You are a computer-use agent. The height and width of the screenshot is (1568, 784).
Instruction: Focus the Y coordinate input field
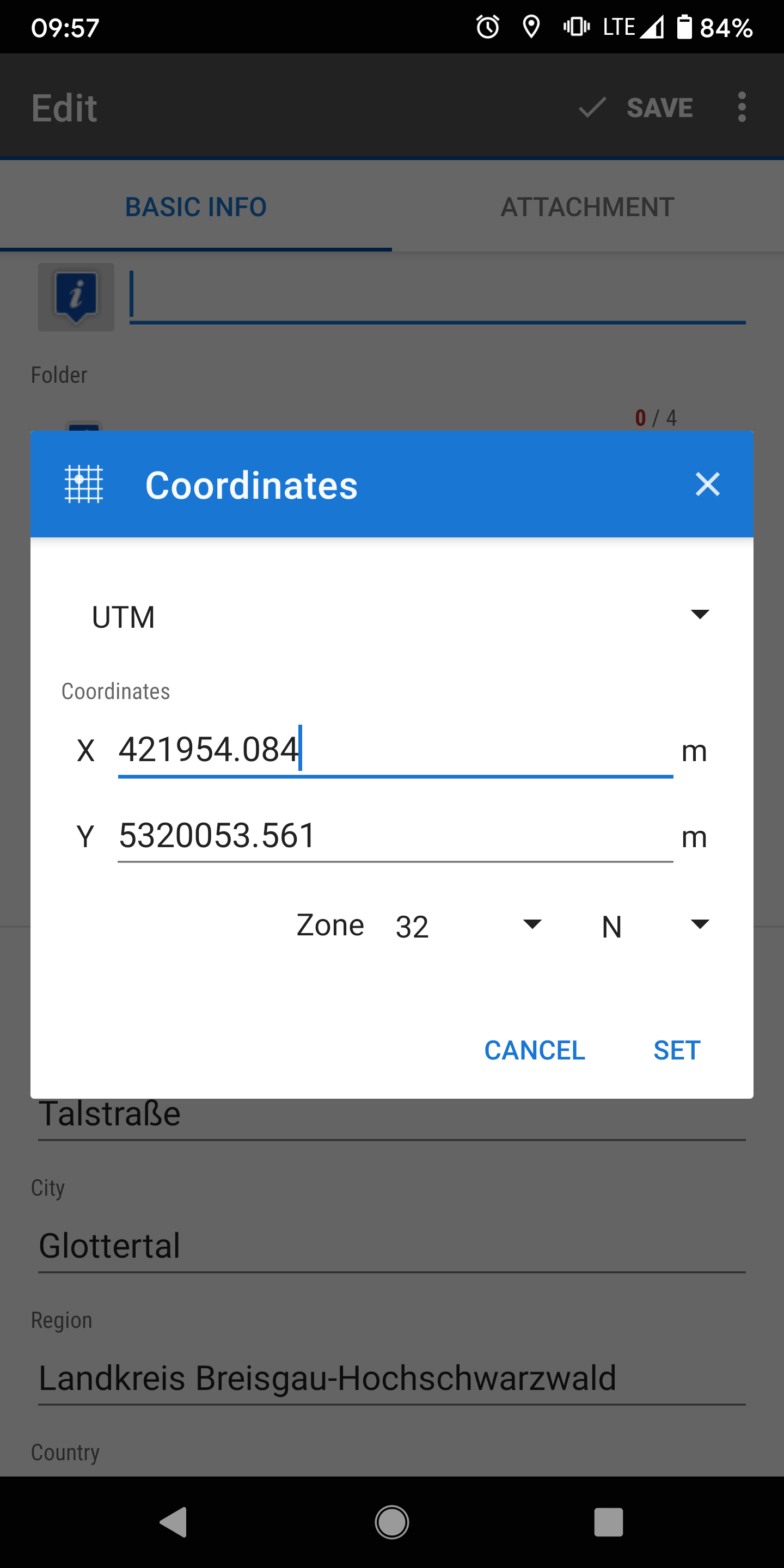click(396, 835)
